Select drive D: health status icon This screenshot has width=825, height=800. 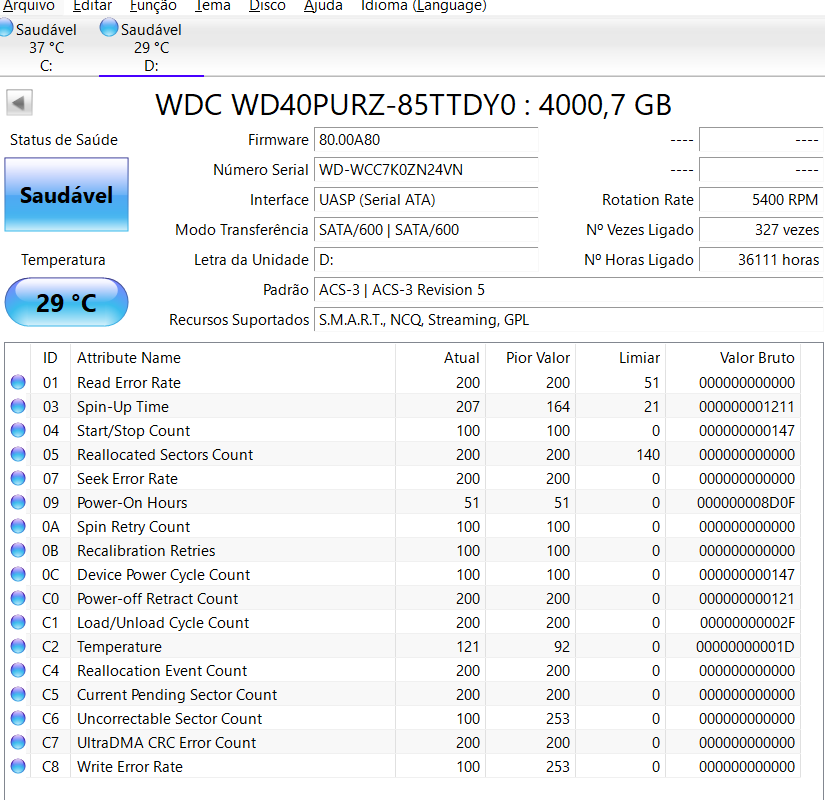tap(109, 29)
